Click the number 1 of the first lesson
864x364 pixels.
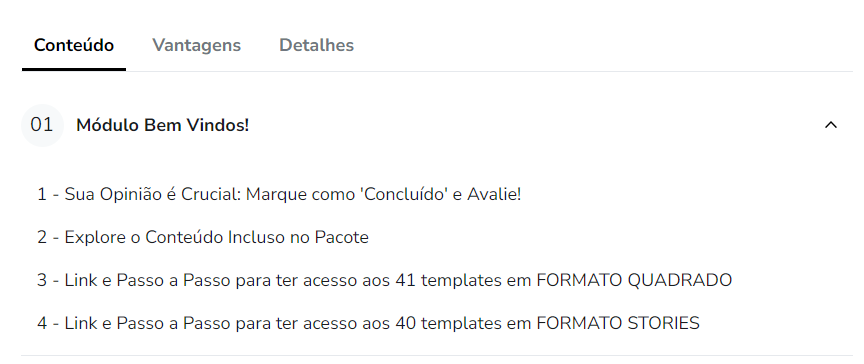tap(41, 194)
